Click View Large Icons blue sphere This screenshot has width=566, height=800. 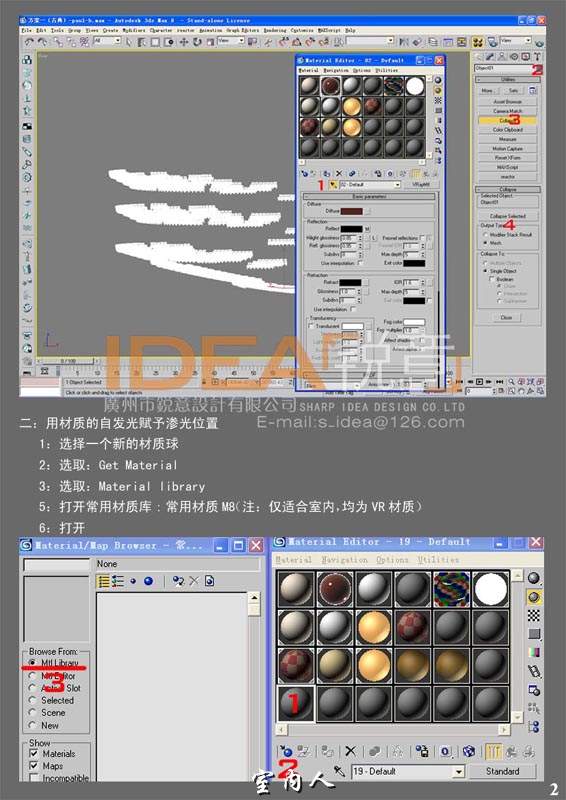click(149, 581)
